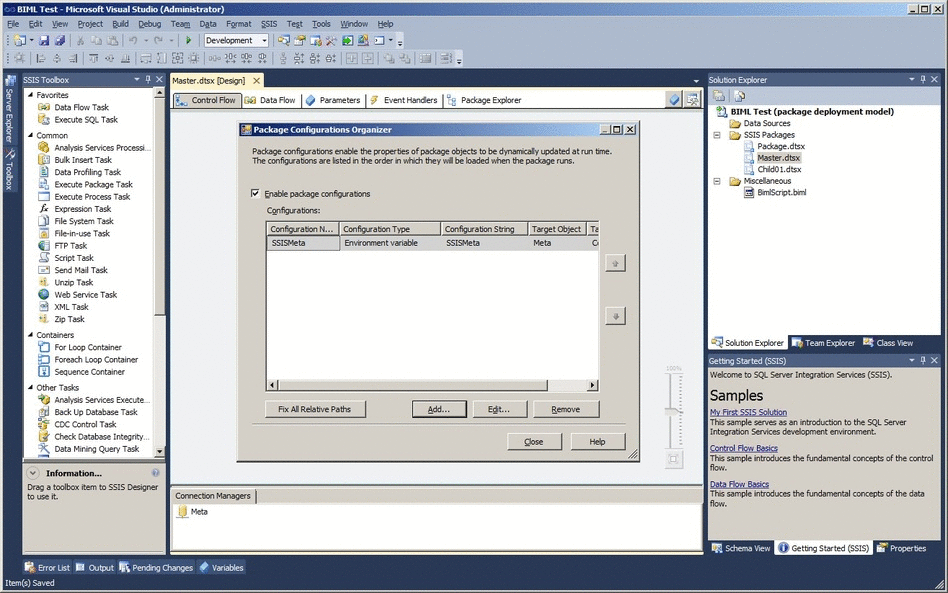Image resolution: width=948 pixels, height=593 pixels.
Task: Click the Edit... button
Action: point(499,409)
